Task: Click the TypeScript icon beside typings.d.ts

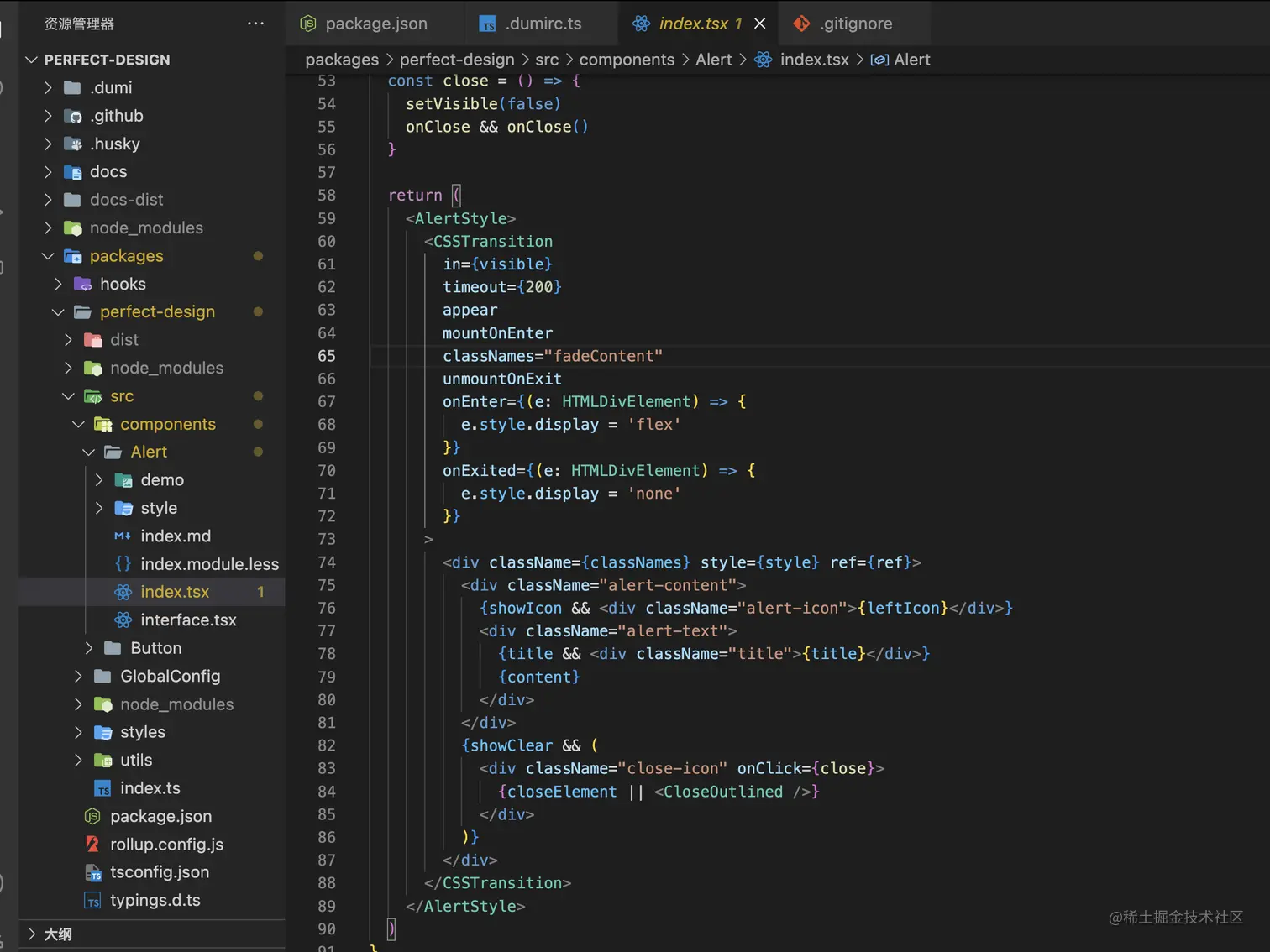Action: click(93, 901)
